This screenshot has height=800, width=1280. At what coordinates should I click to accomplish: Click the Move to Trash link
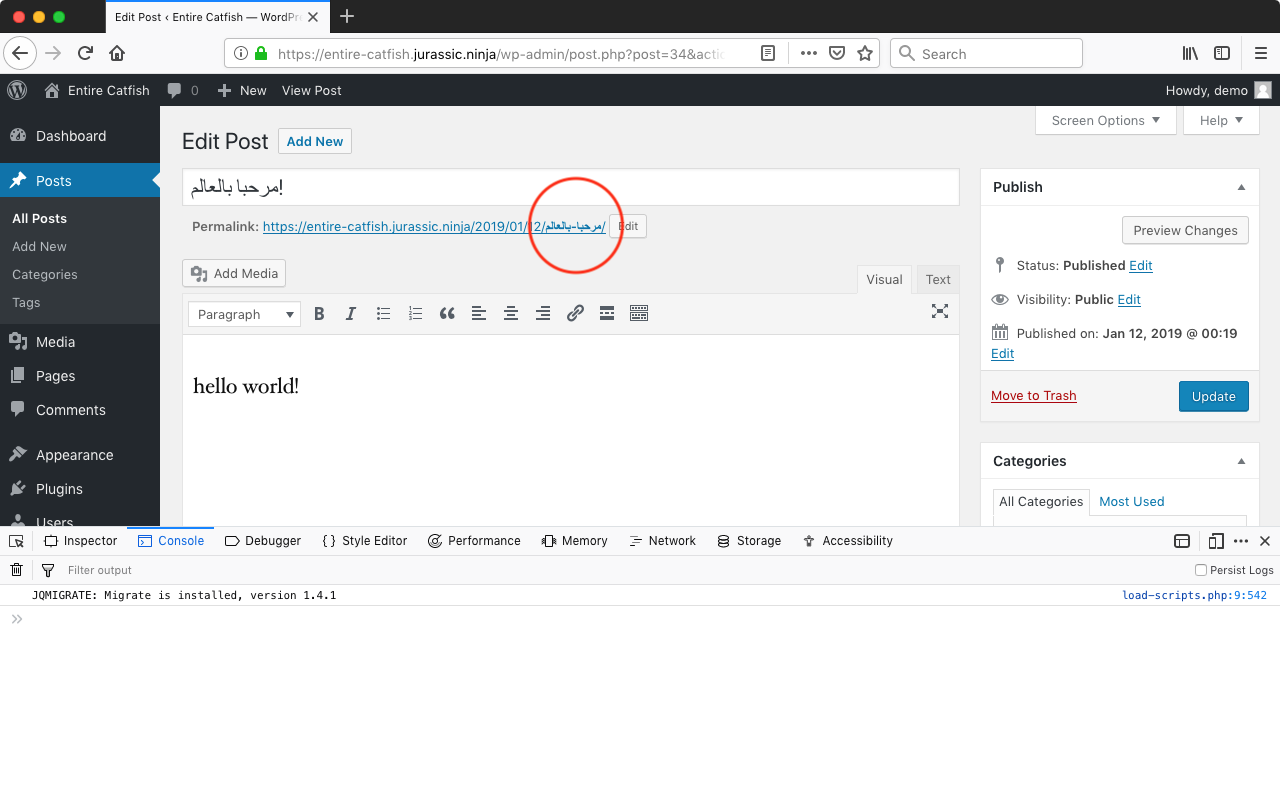click(1033, 395)
